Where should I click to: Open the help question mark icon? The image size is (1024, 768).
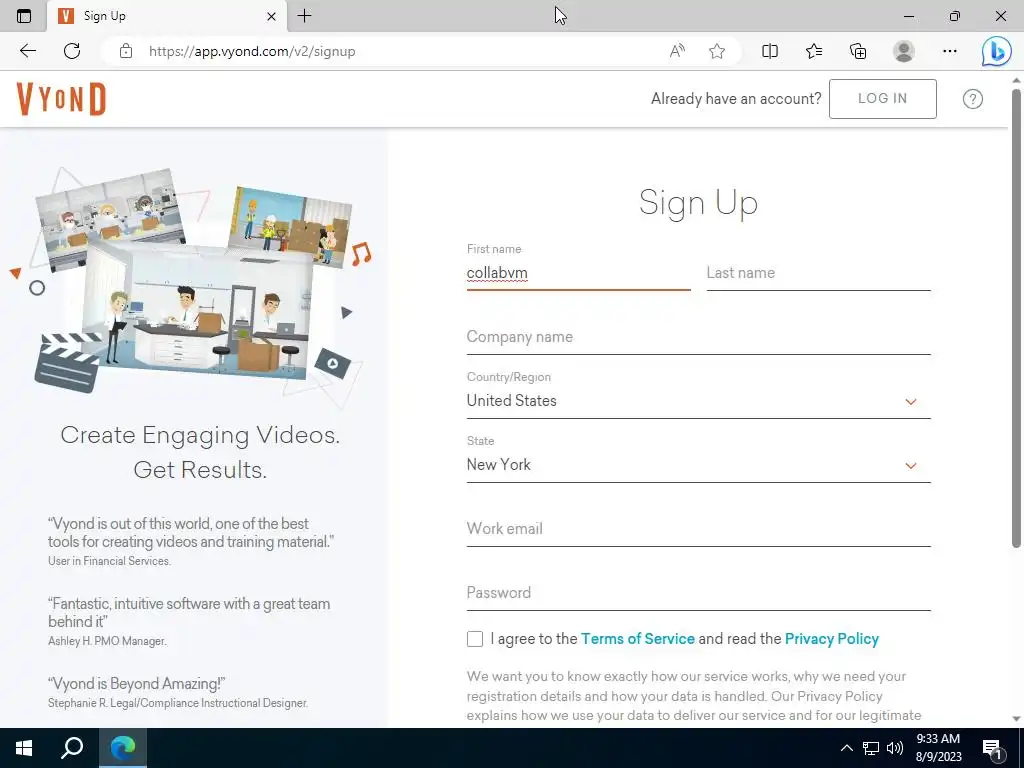pyautogui.click(x=972, y=99)
